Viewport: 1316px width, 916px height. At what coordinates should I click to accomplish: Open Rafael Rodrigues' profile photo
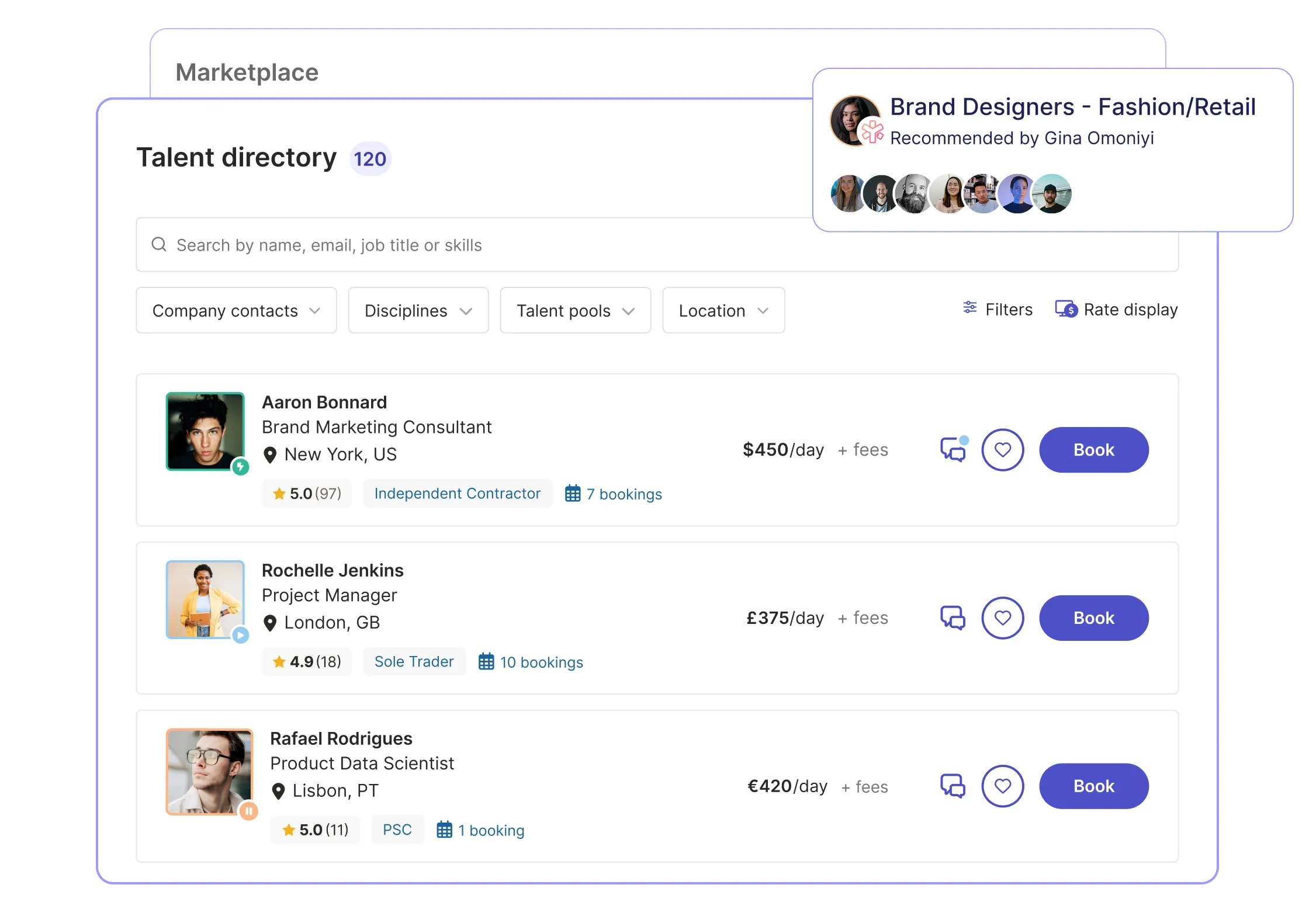209,771
